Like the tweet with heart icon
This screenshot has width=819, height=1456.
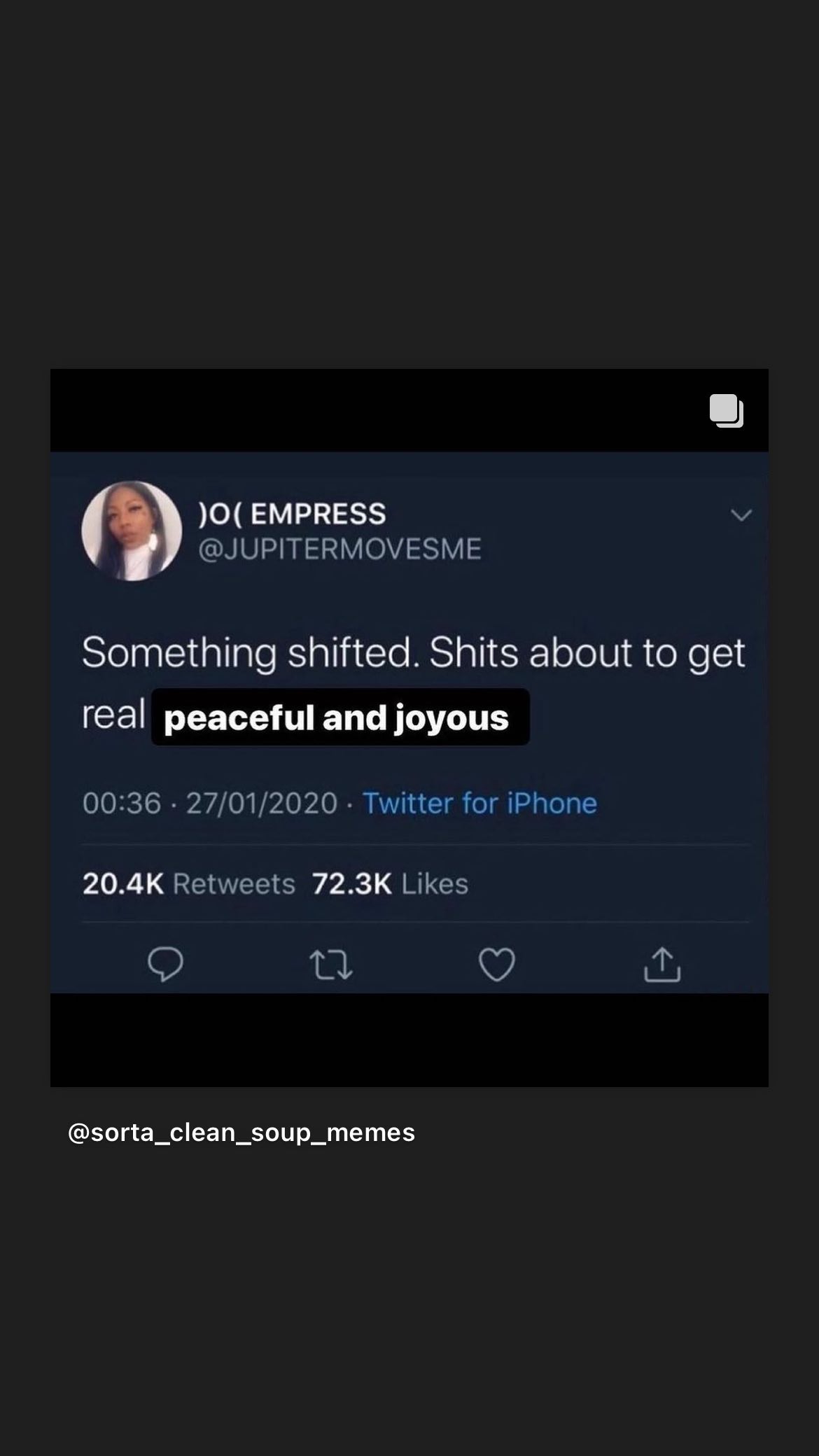[497, 964]
